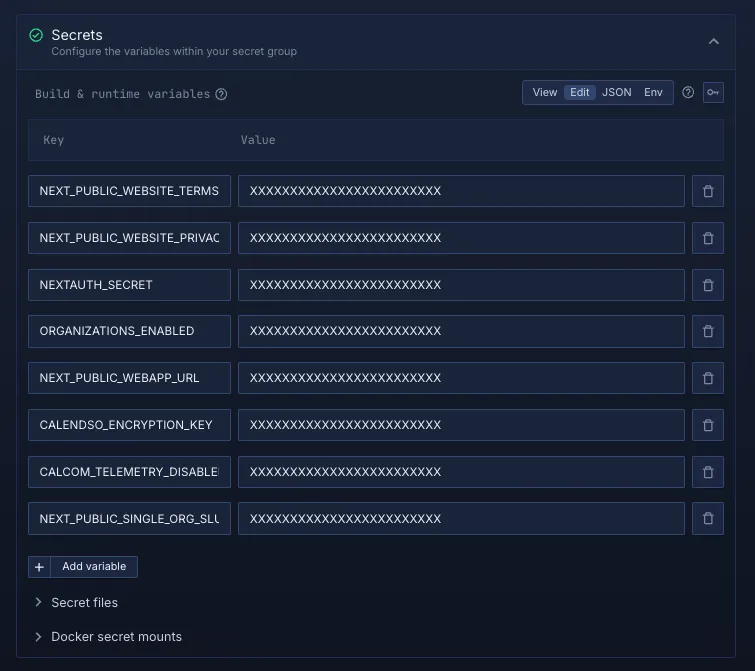Delete the NEXT_PUBLIC_WEBSITE_PRIVAC variable row
755x671 pixels.
tap(707, 238)
